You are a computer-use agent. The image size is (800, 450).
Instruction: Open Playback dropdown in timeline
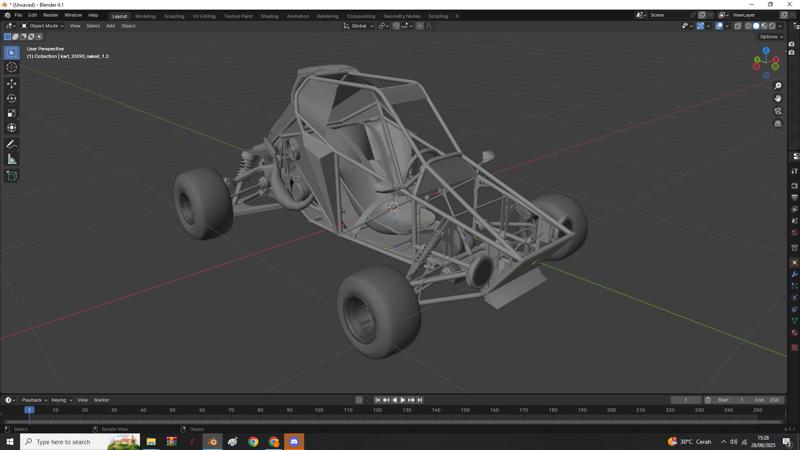(x=34, y=400)
